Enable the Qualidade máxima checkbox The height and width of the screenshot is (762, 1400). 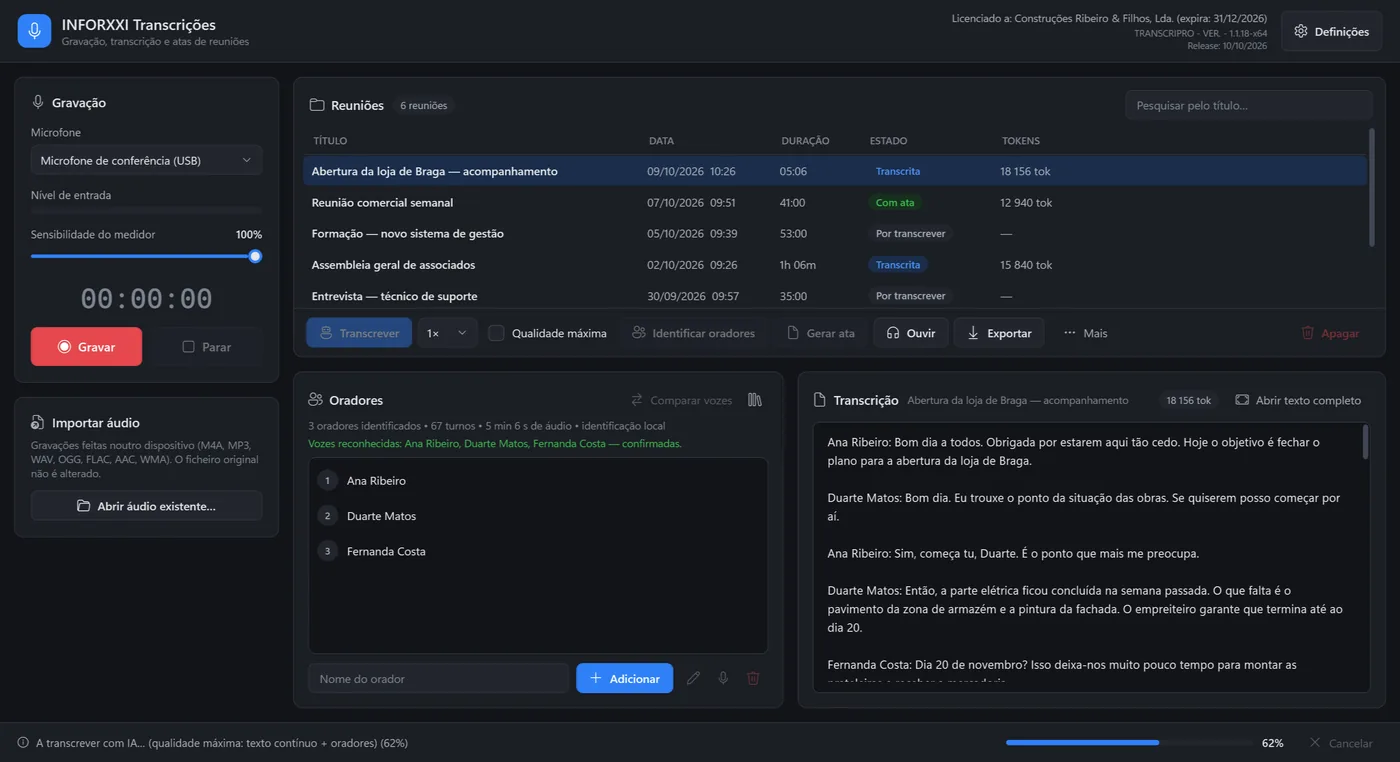496,333
